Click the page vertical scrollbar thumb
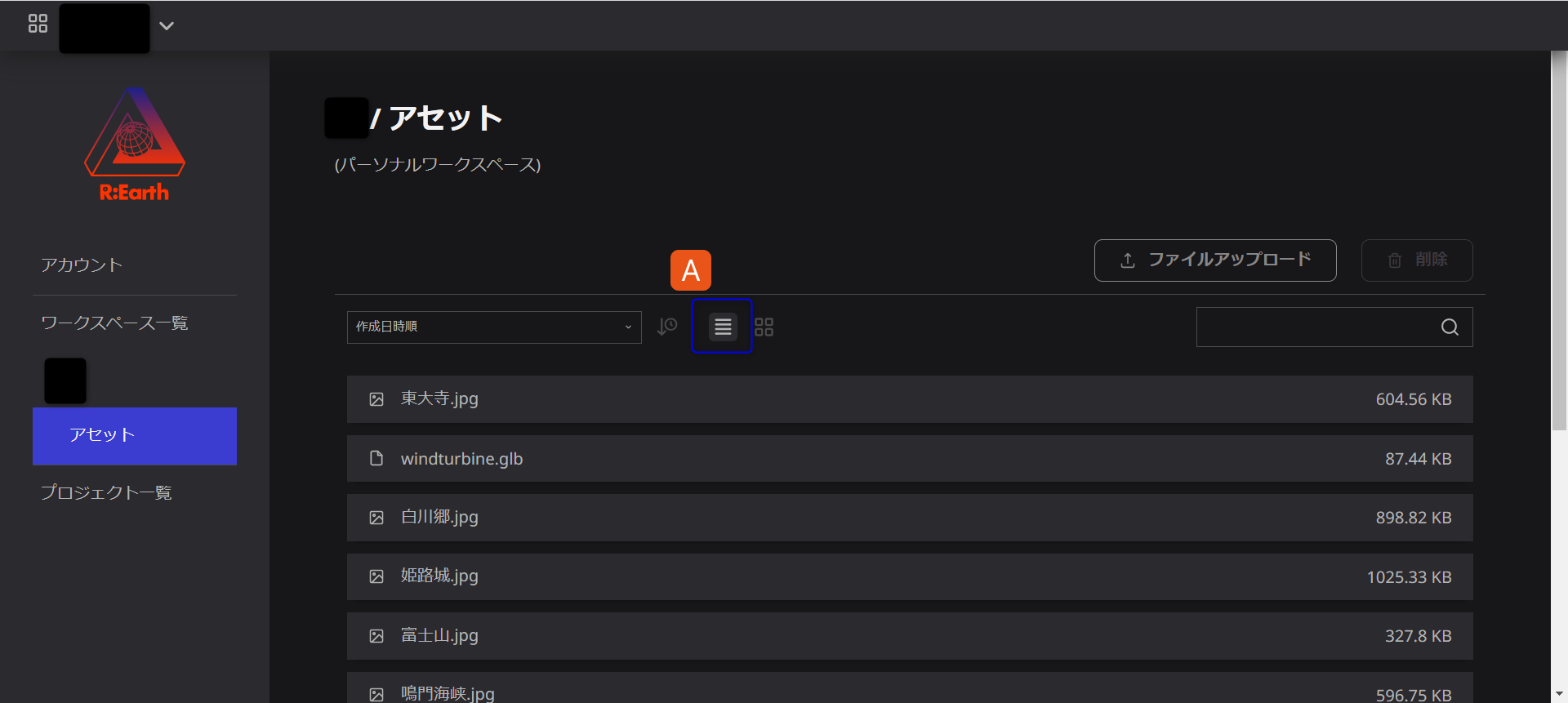This screenshot has width=1568, height=703. point(1559,241)
